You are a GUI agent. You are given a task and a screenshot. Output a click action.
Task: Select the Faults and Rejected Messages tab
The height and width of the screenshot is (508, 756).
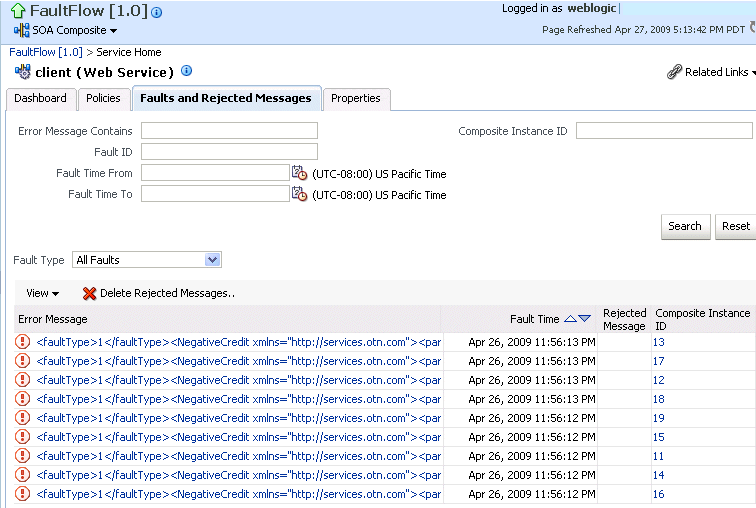pos(226,98)
